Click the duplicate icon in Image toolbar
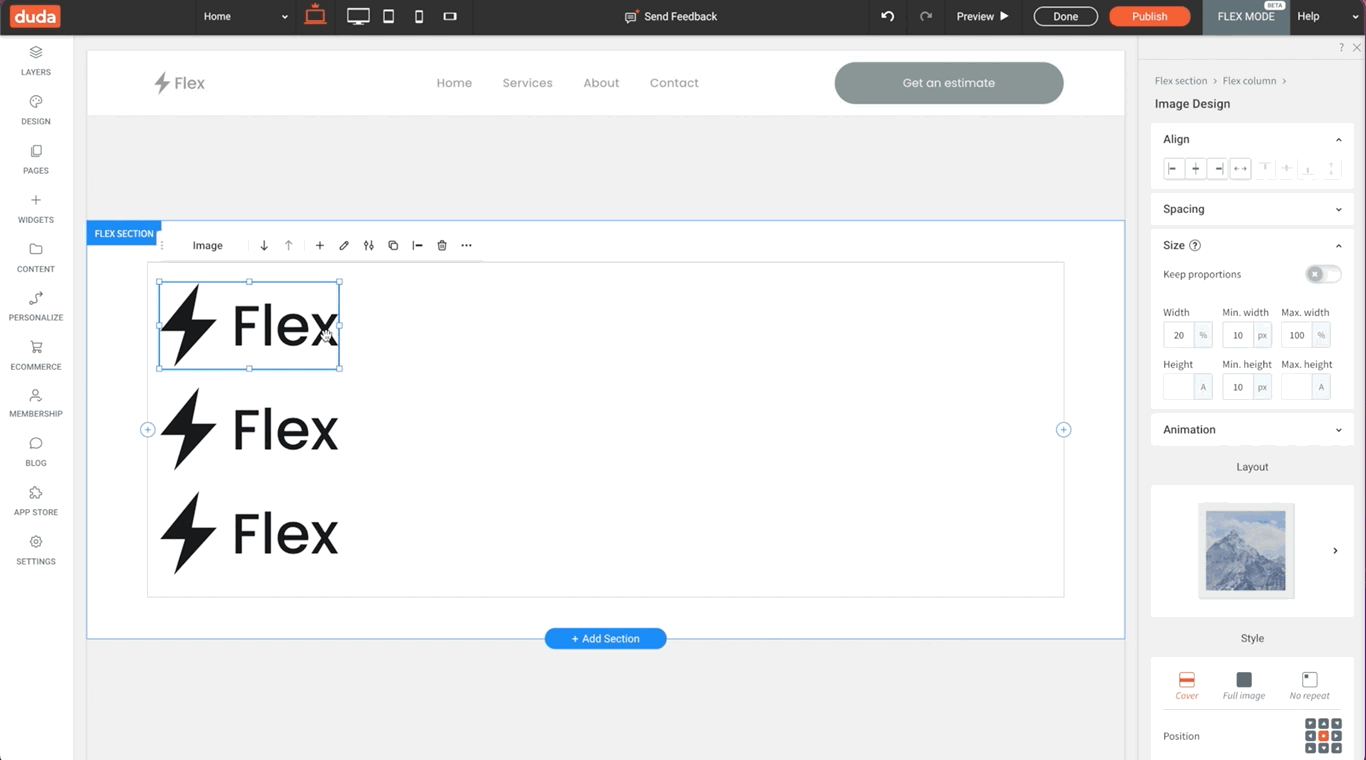 click(x=393, y=245)
